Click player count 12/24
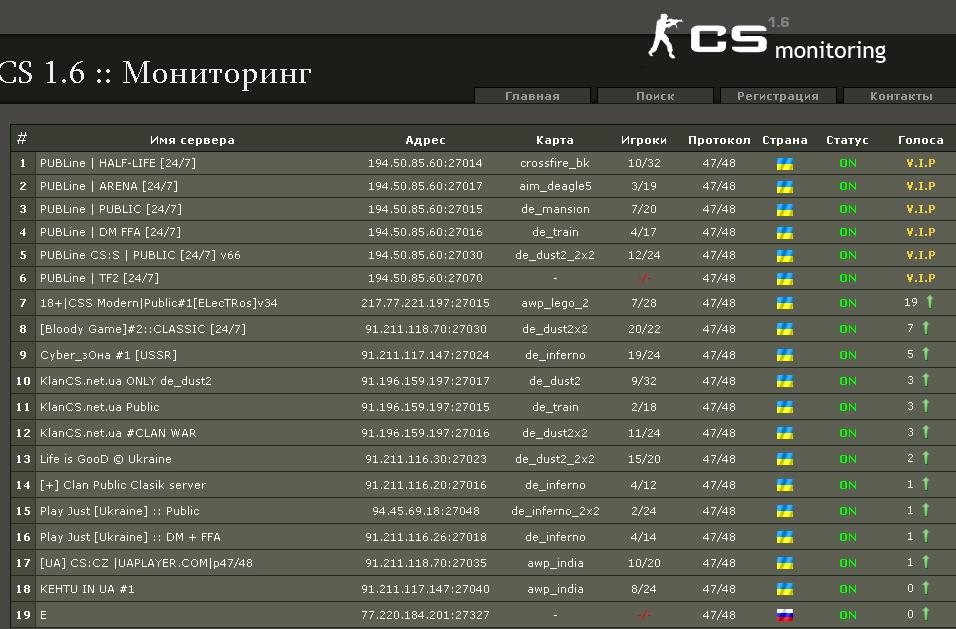The height and width of the screenshot is (629, 956). pos(644,255)
